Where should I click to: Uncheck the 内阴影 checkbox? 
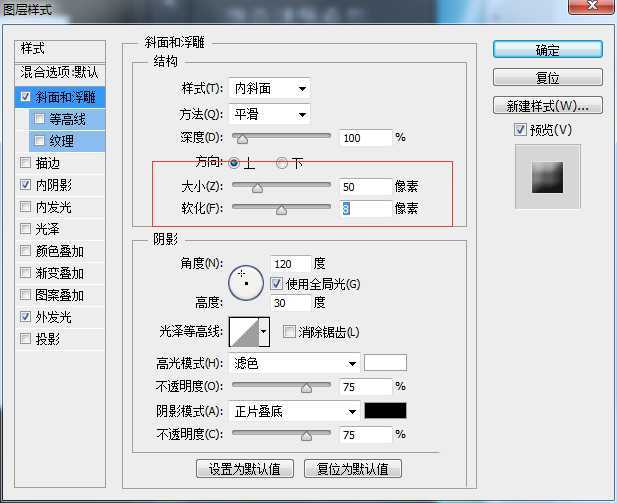pyautogui.click(x=25, y=184)
